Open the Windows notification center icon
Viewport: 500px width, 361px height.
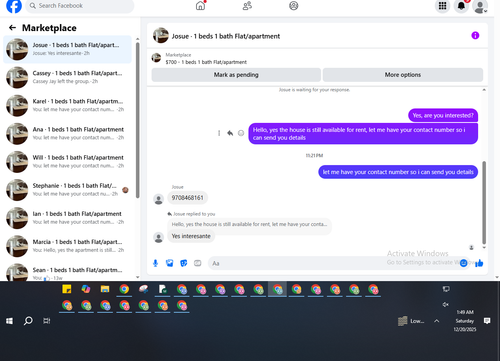click(487, 321)
